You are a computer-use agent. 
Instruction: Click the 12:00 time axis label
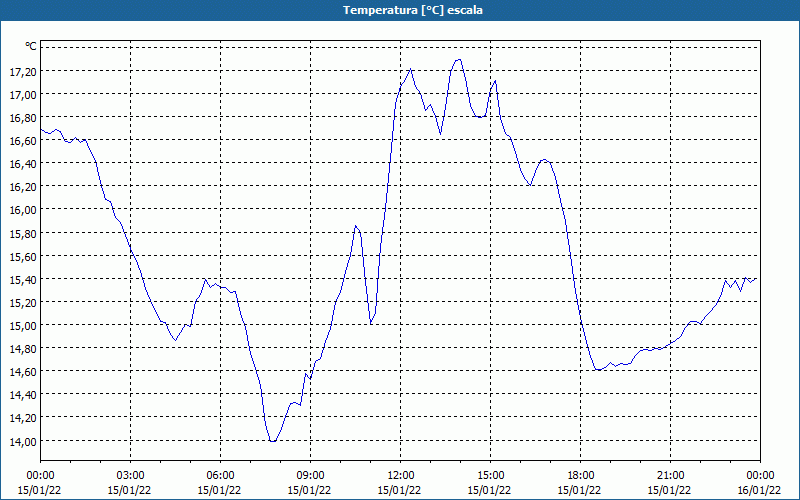(x=401, y=476)
